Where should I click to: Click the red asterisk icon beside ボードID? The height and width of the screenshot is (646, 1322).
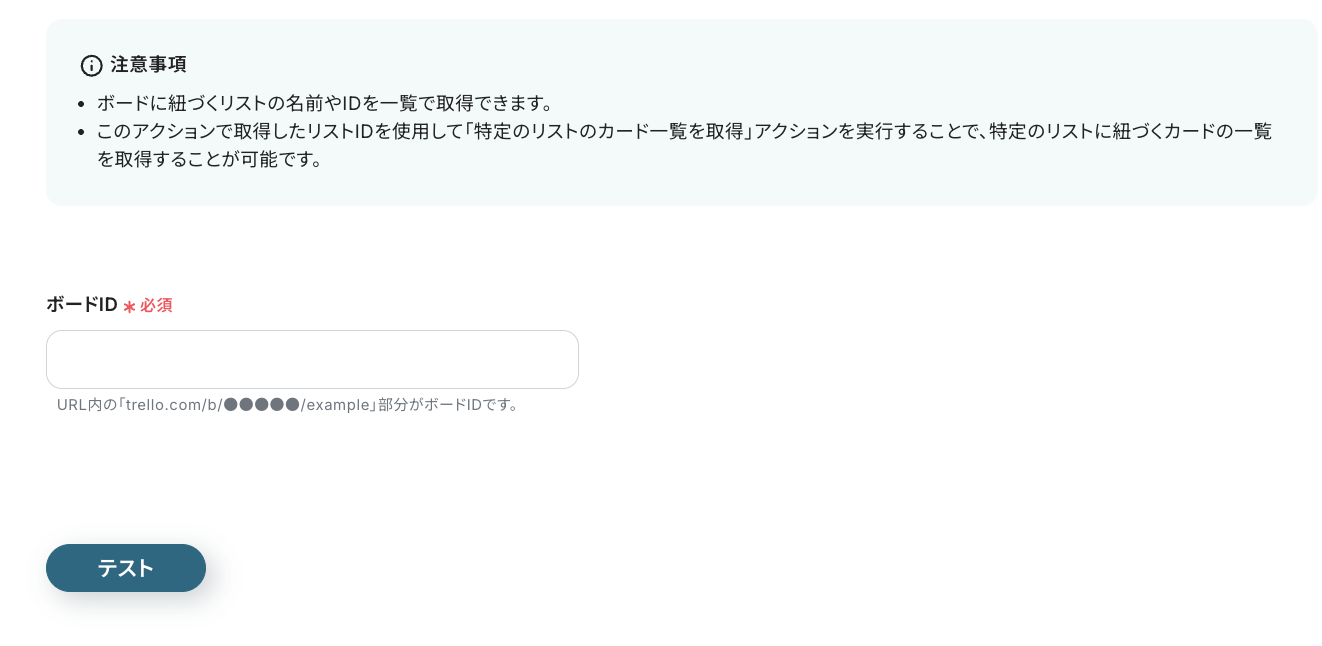128,305
